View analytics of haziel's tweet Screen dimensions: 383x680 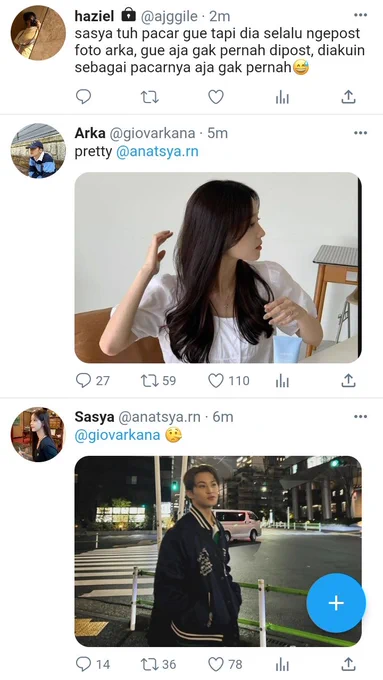point(282,98)
